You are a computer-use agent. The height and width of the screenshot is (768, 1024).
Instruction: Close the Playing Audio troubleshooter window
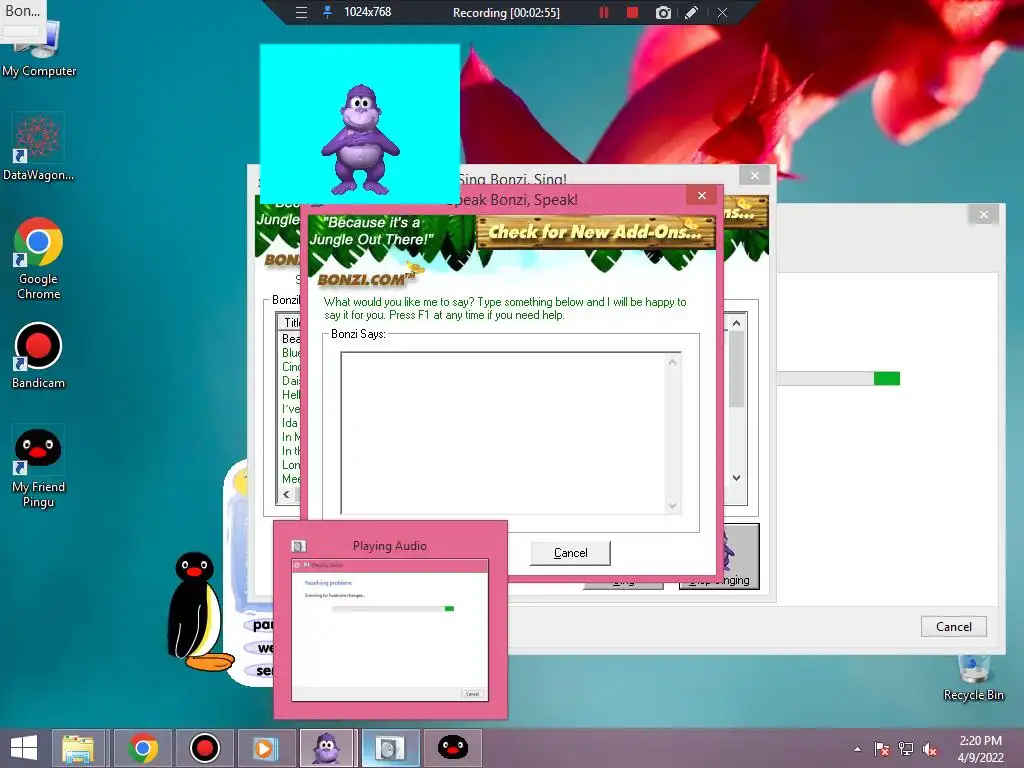click(x=984, y=214)
